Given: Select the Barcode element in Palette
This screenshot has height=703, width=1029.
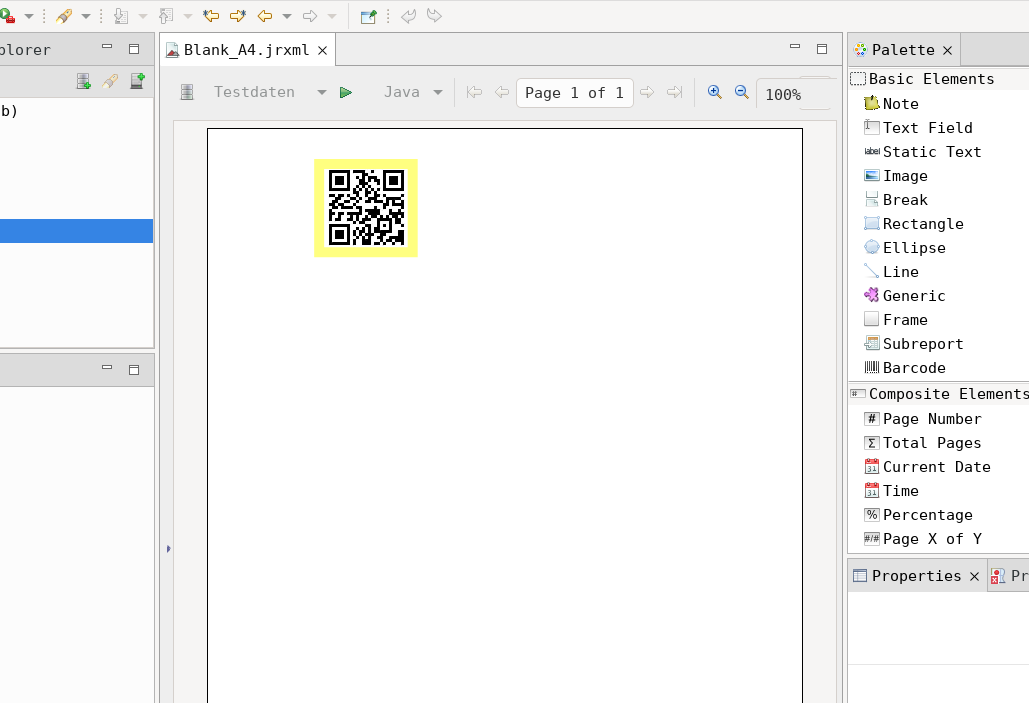Looking at the screenshot, I should point(913,368).
